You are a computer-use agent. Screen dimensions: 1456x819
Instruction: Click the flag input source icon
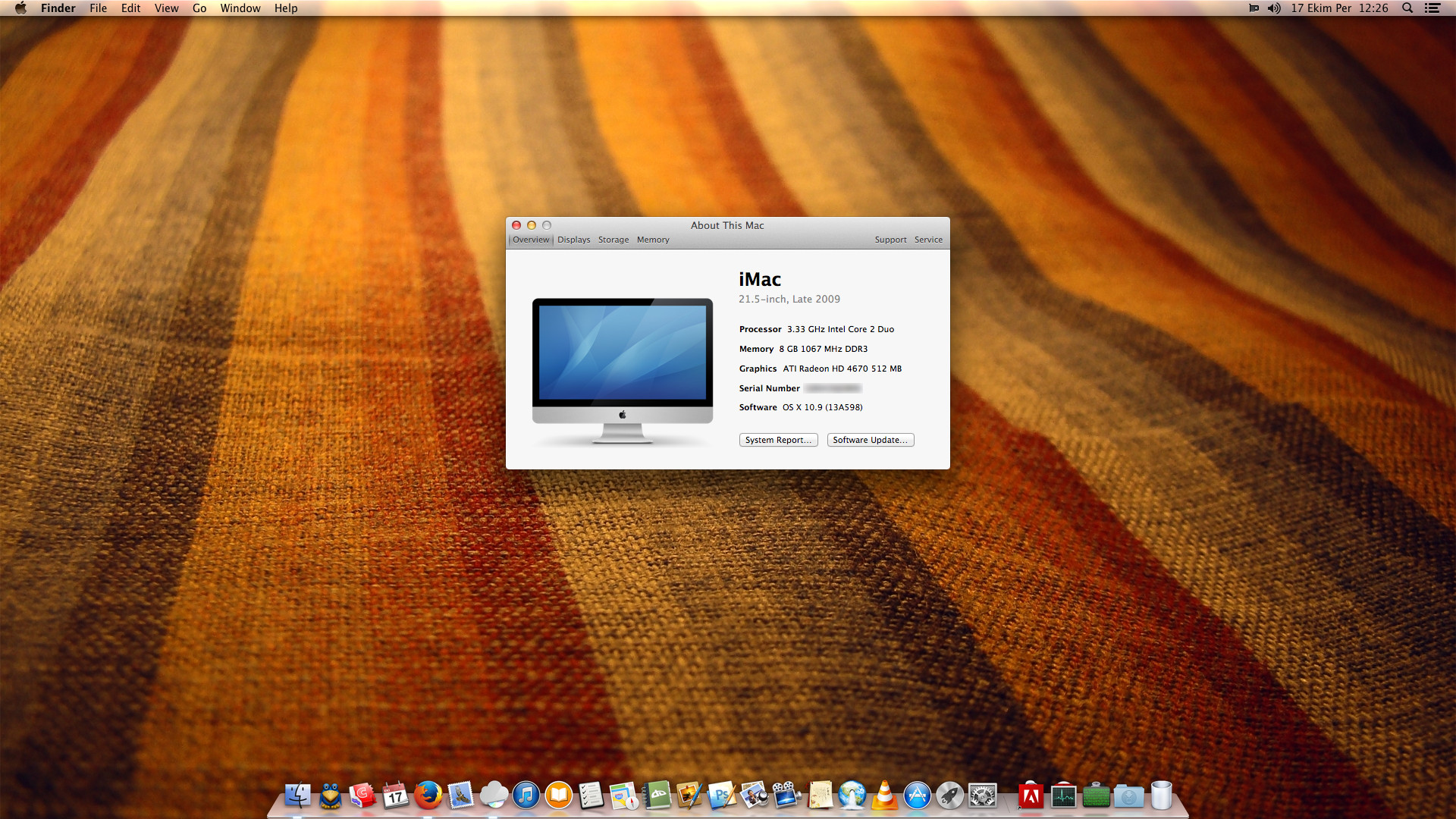tap(1254, 8)
